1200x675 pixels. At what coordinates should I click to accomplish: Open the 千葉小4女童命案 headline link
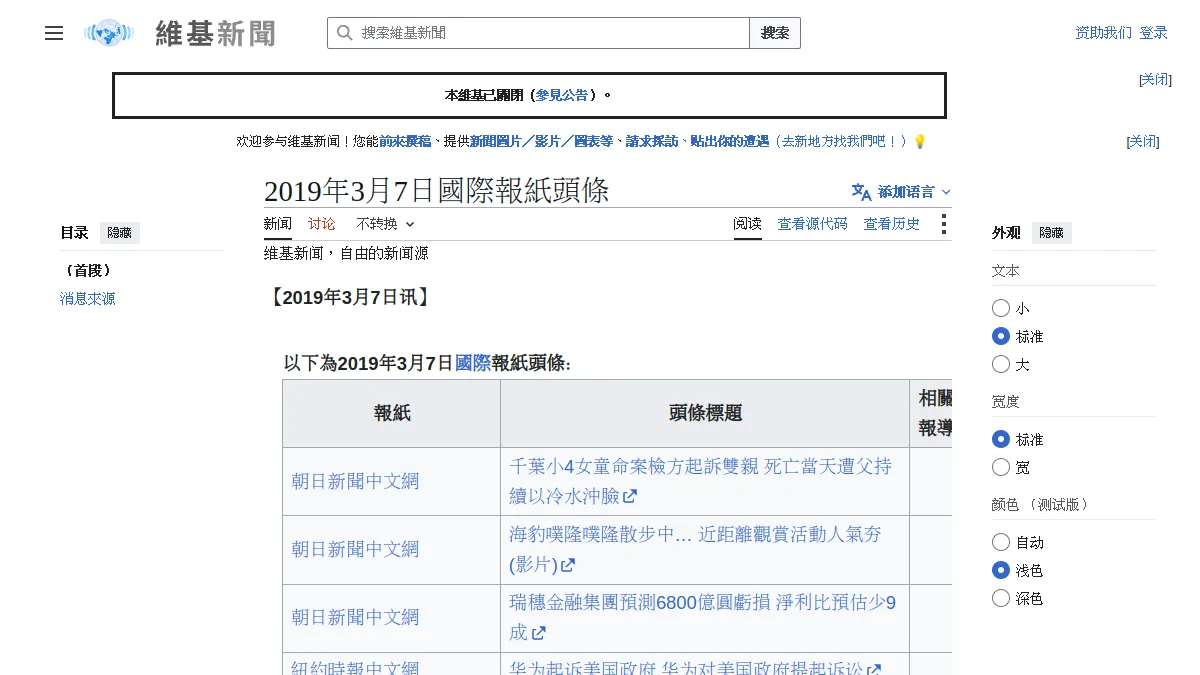701,481
